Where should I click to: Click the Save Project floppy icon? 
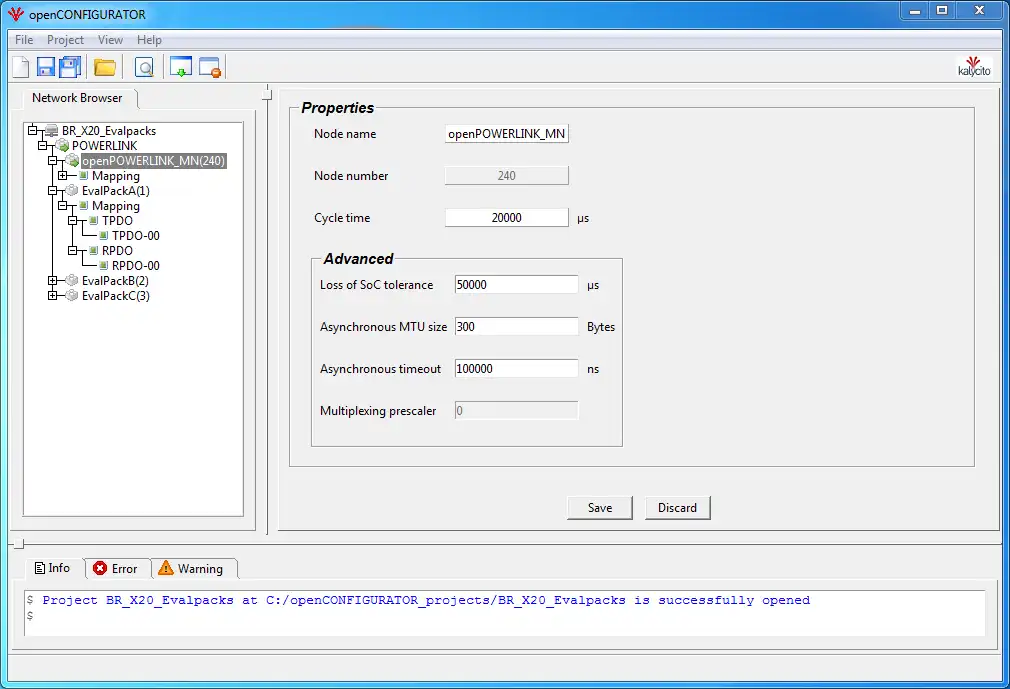coord(46,67)
